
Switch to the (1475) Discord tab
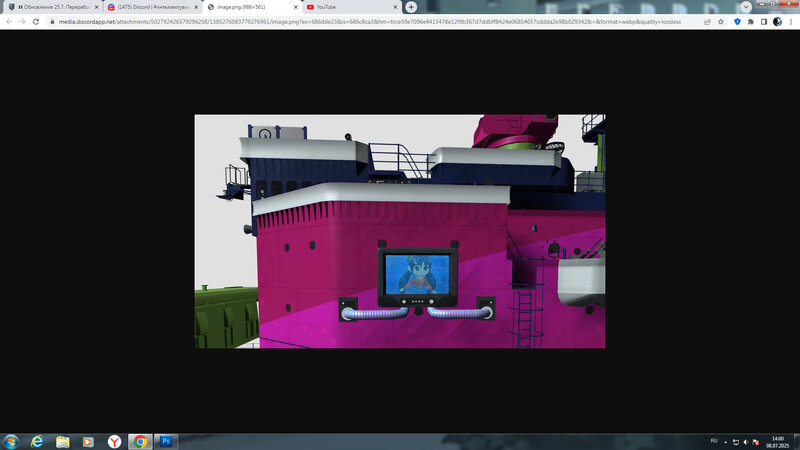[x=153, y=7]
